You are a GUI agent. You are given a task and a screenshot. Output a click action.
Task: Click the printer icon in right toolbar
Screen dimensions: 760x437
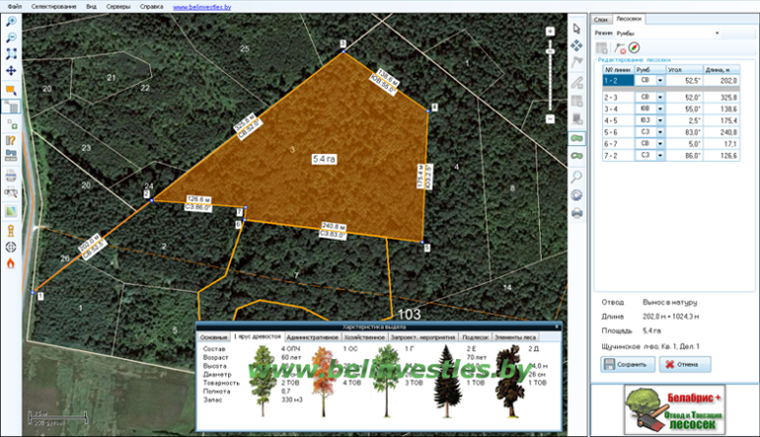pyautogui.click(x=577, y=213)
